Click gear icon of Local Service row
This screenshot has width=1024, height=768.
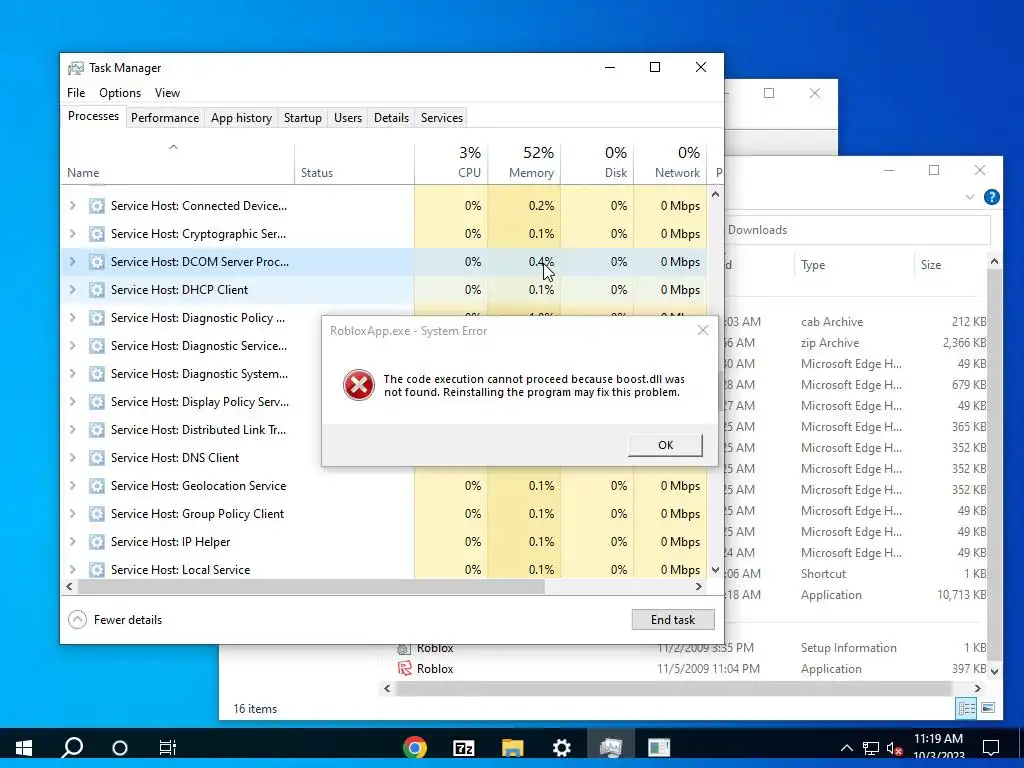tap(97, 569)
